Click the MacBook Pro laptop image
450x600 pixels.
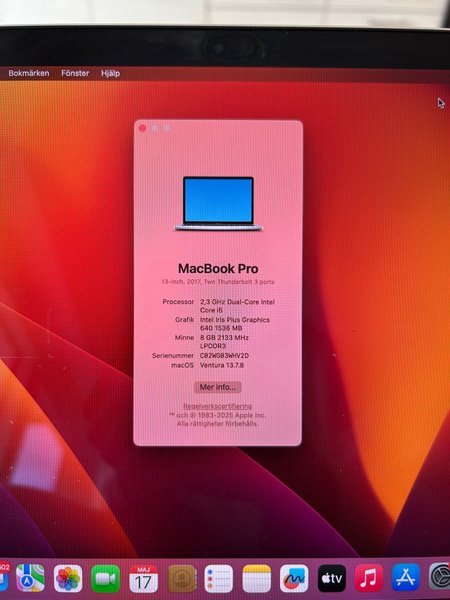coord(218,204)
